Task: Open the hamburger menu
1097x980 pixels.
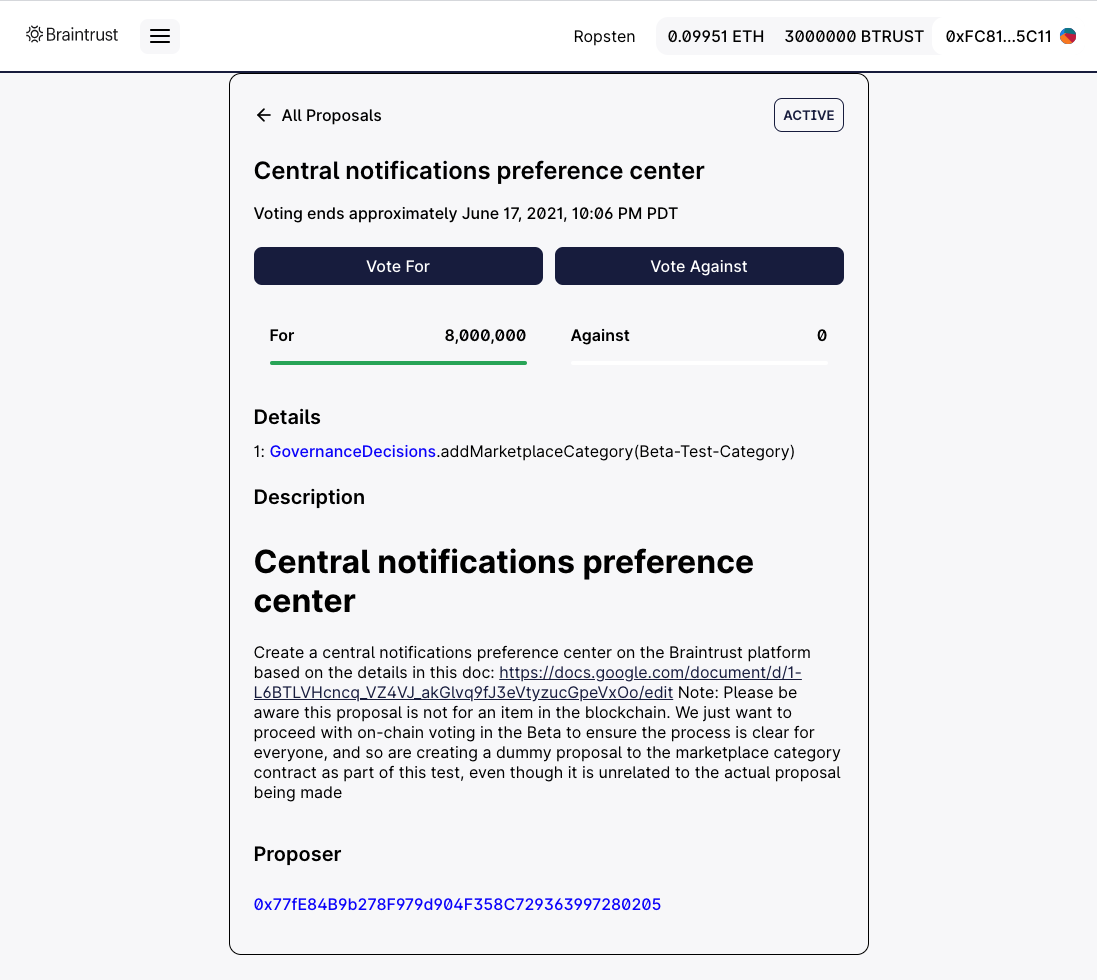Action: [160, 36]
